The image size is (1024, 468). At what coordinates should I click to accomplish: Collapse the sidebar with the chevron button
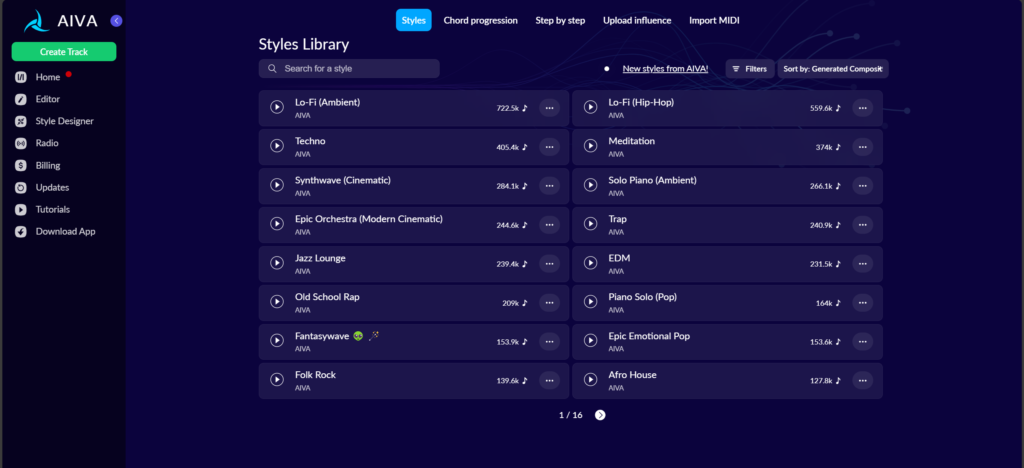[x=116, y=21]
